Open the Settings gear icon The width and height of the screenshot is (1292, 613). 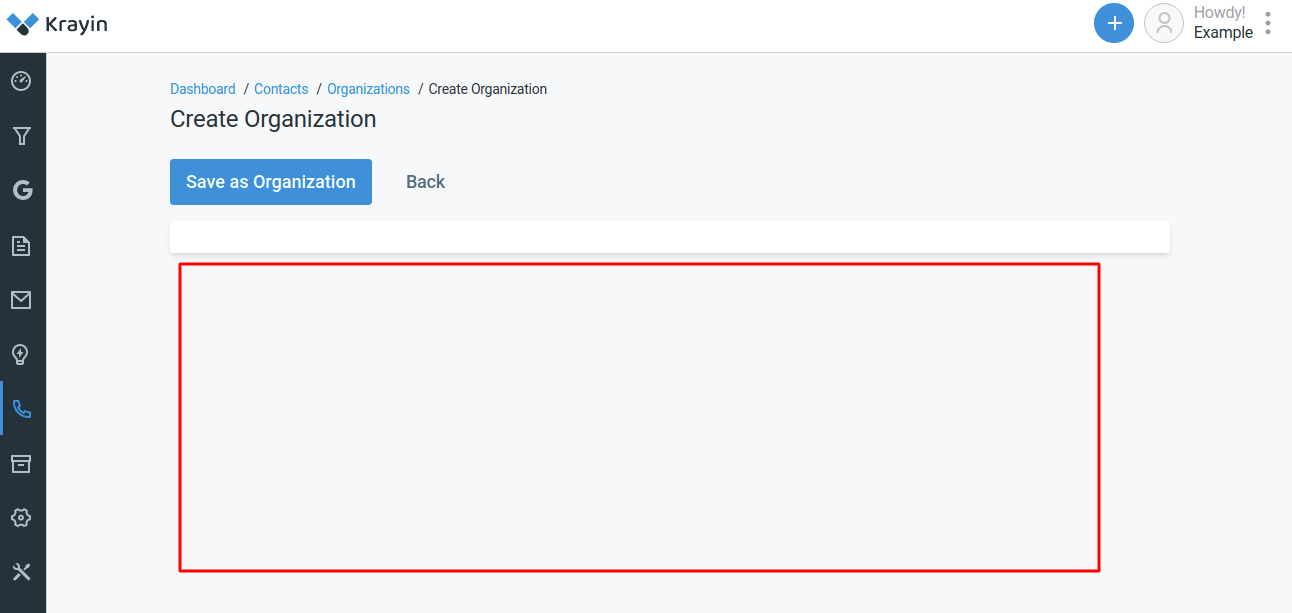(x=22, y=517)
